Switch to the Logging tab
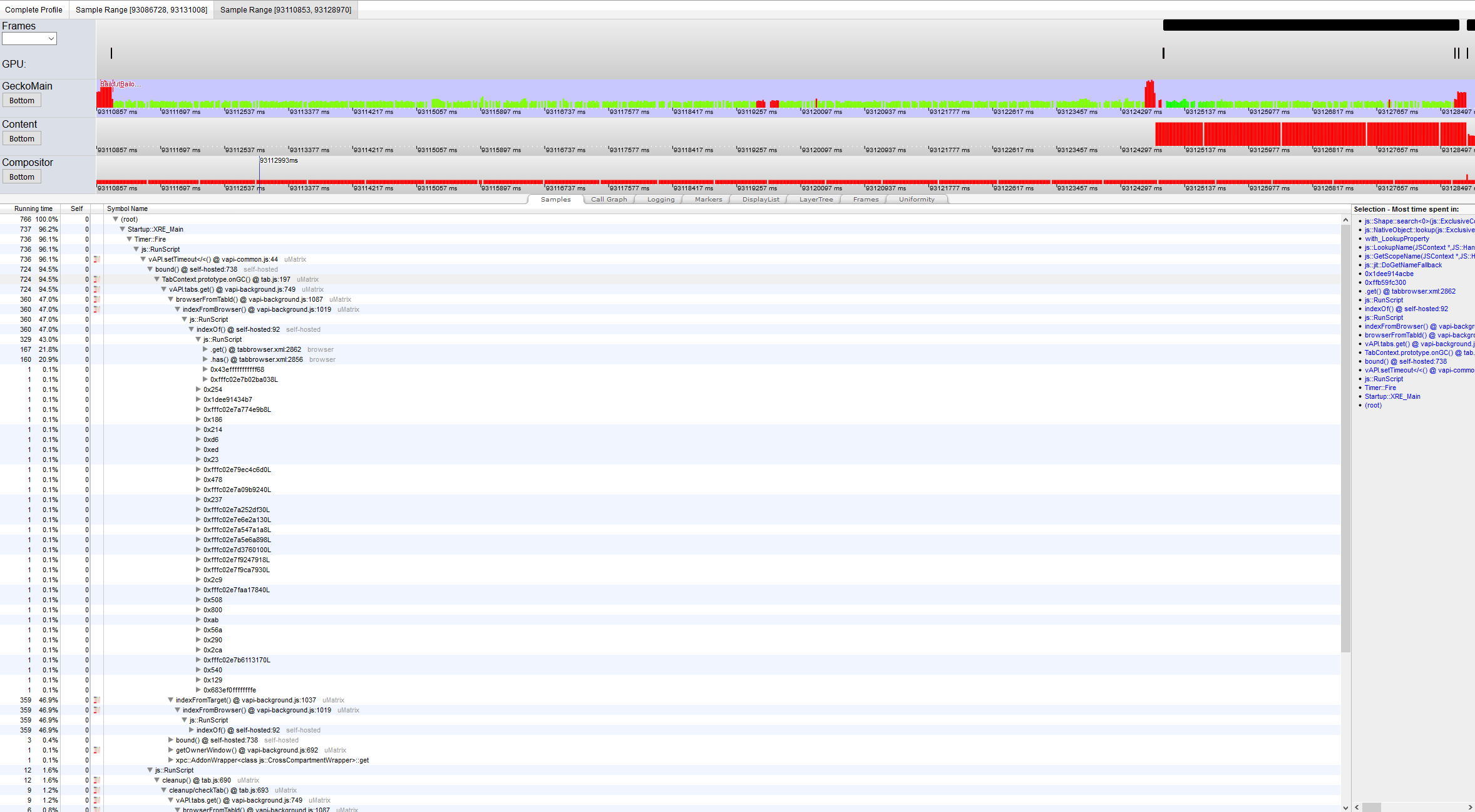Screen dimensions: 1475x812 click(x=660, y=200)
